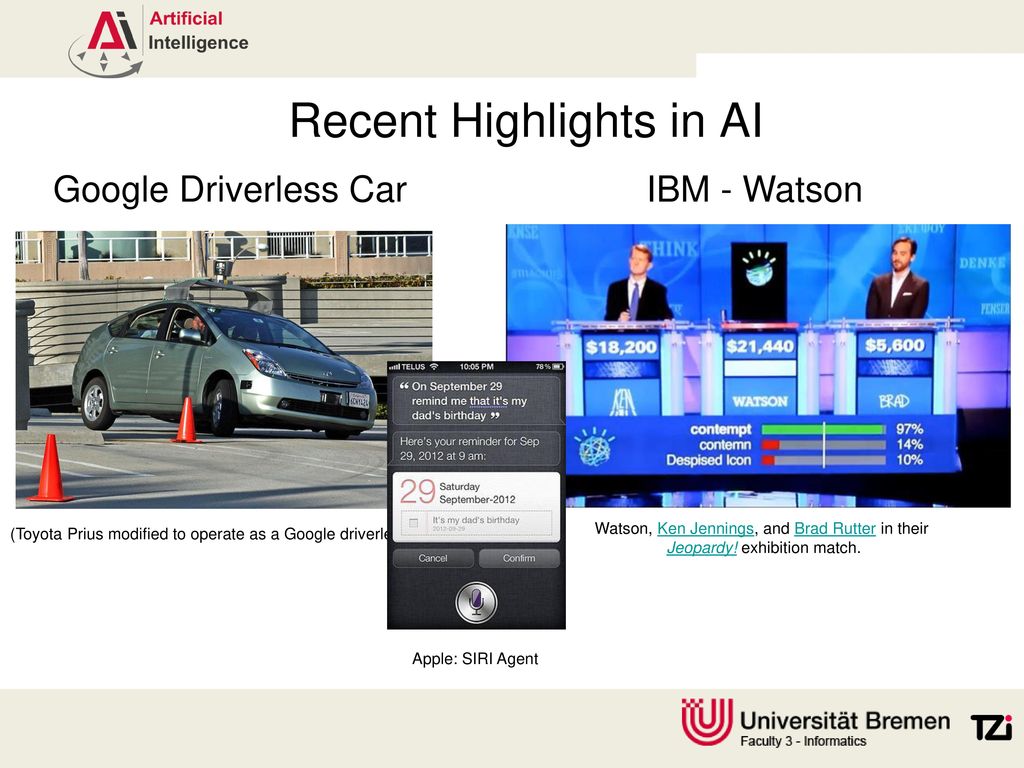The image size is (1024, 768).
Task: Click the "IBM - Watson" heading
Action: (x=754, y=189)
